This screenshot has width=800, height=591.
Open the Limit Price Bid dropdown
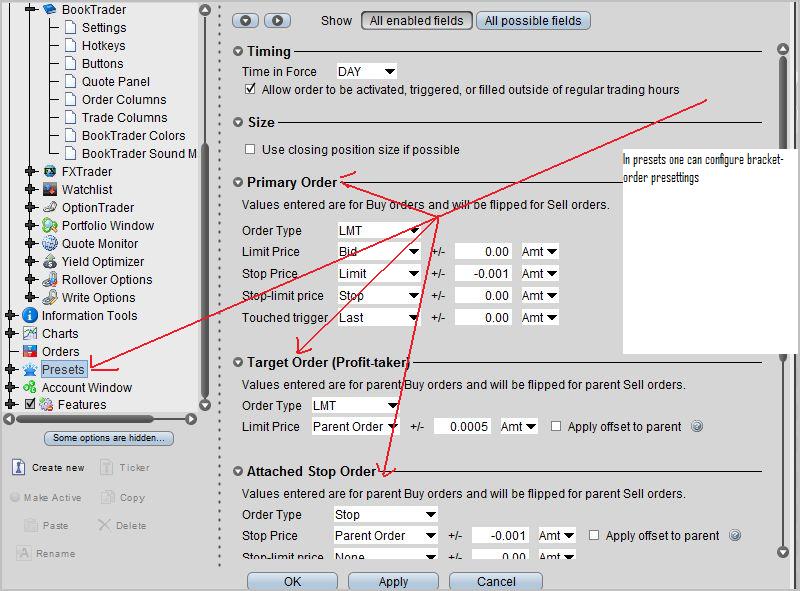point(379,252)
